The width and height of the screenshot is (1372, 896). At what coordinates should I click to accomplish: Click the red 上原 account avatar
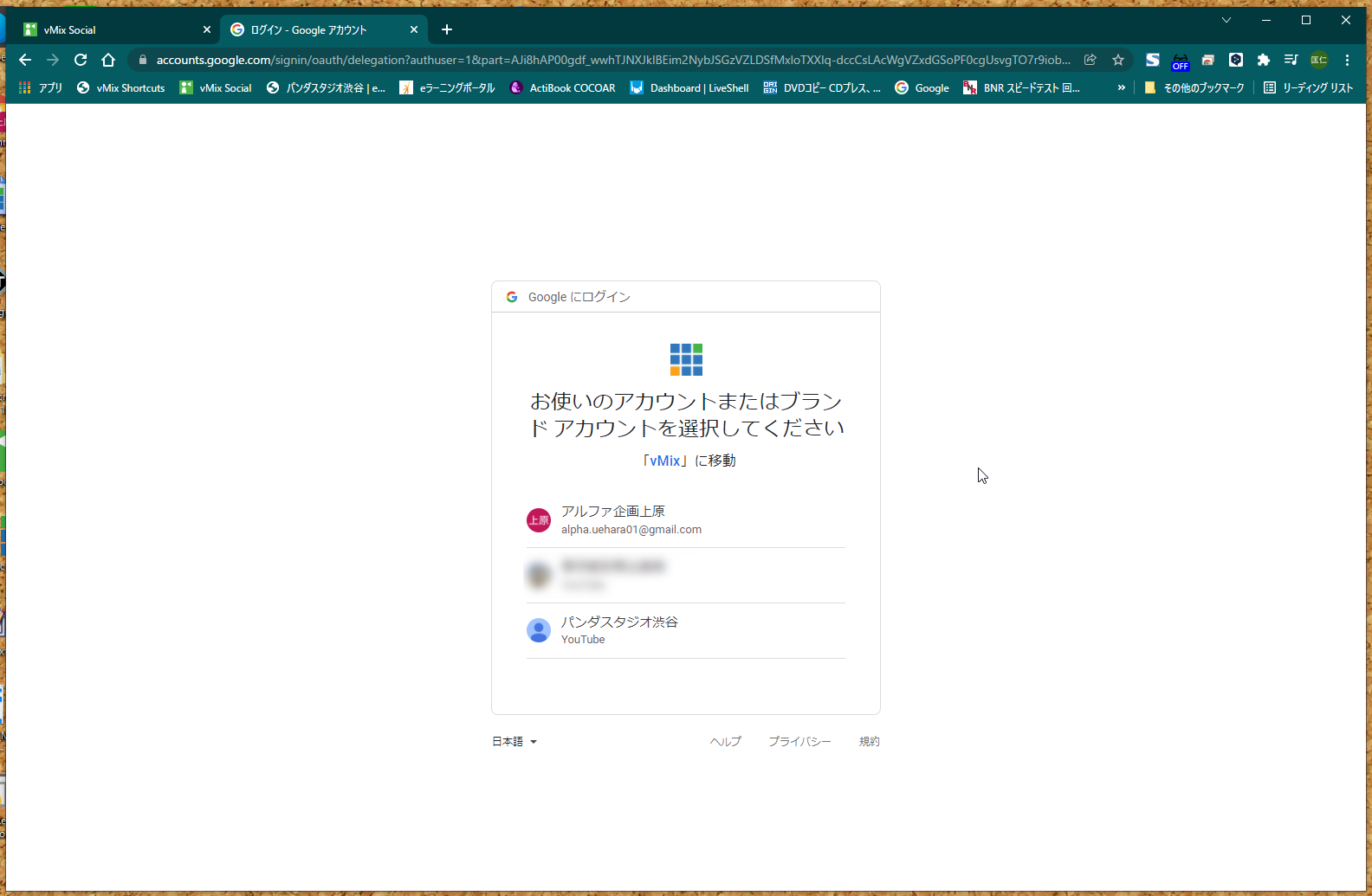tap(539, 520)
